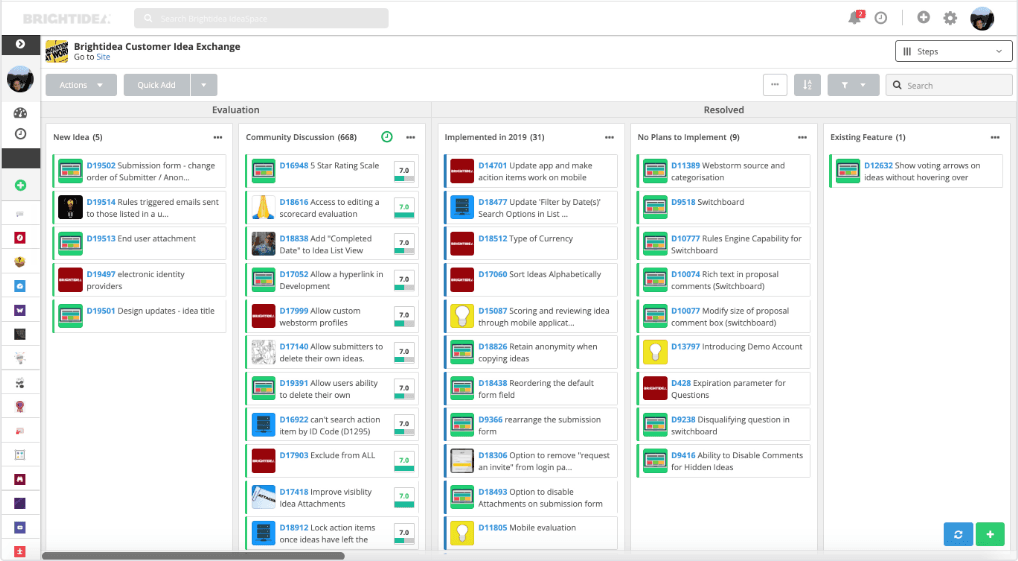Open idea D16948 5 Star Rating Scale
1018x561 pixels.
coord(329,166)
